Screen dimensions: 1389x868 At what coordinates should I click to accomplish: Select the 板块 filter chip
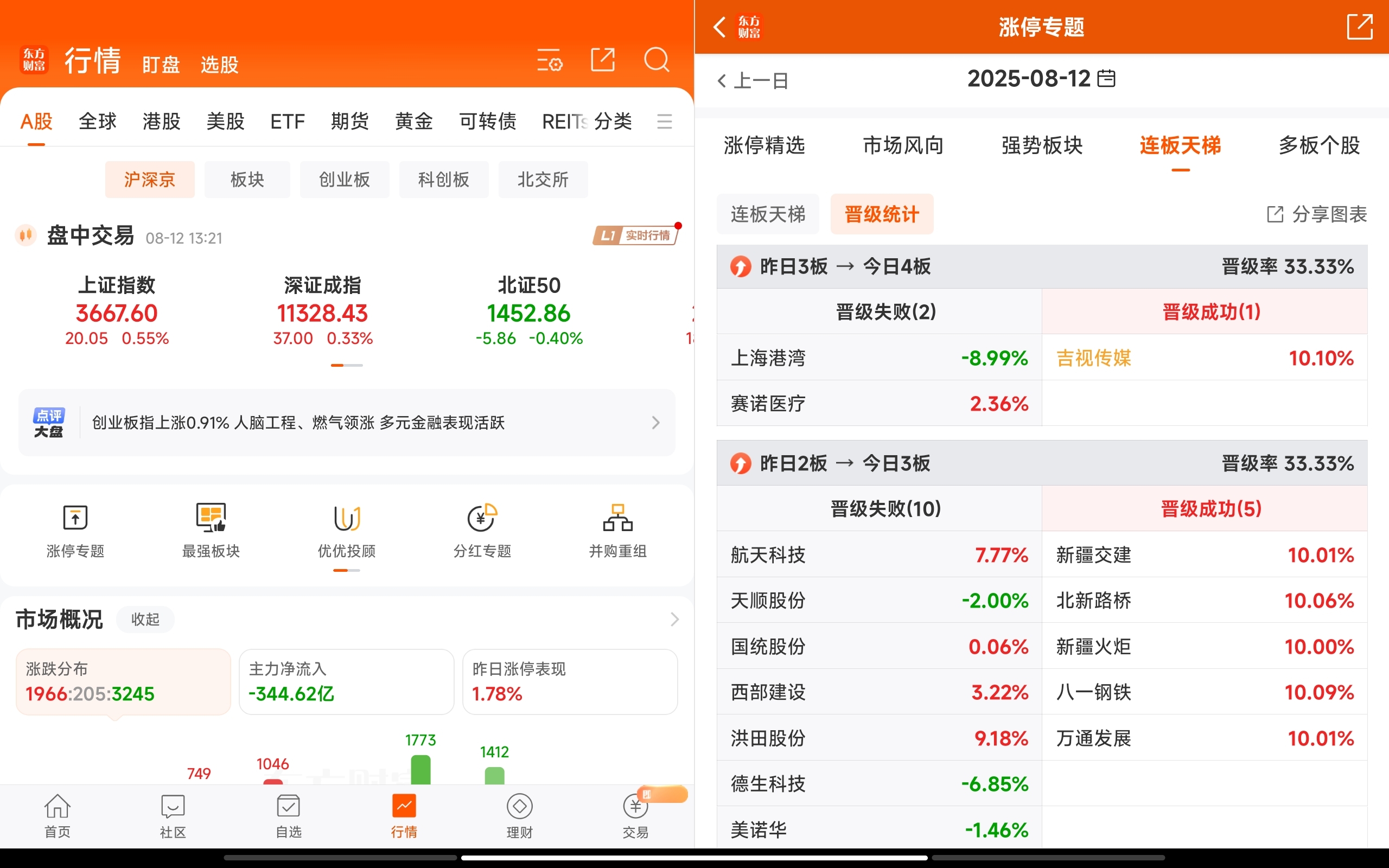[x=247, y=180]
